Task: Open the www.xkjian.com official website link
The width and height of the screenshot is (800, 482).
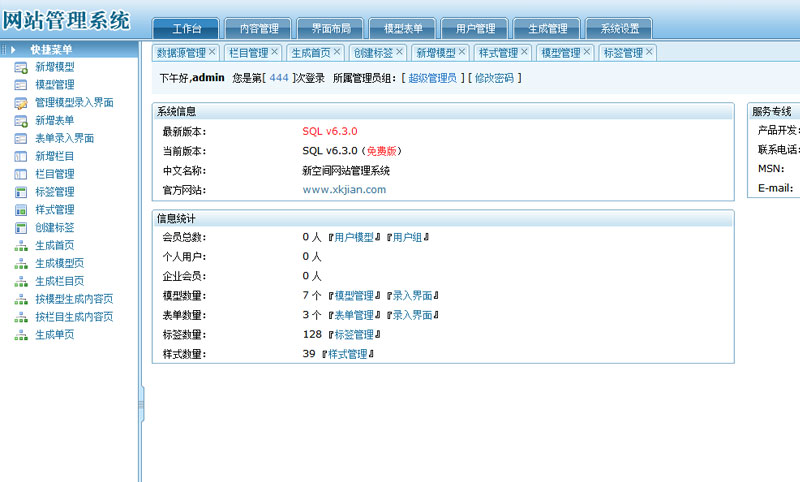Action: click(x=344, y=189)
